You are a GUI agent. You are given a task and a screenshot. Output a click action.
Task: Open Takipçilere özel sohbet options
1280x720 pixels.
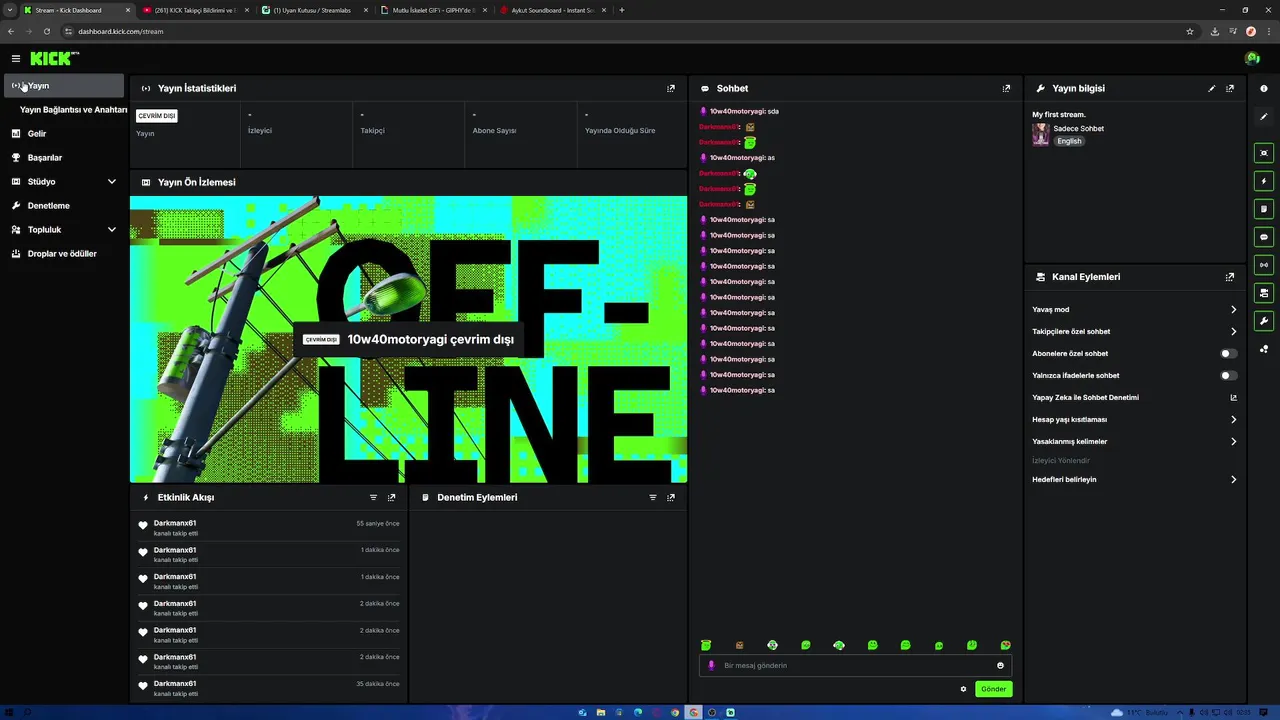[1135, 332]
